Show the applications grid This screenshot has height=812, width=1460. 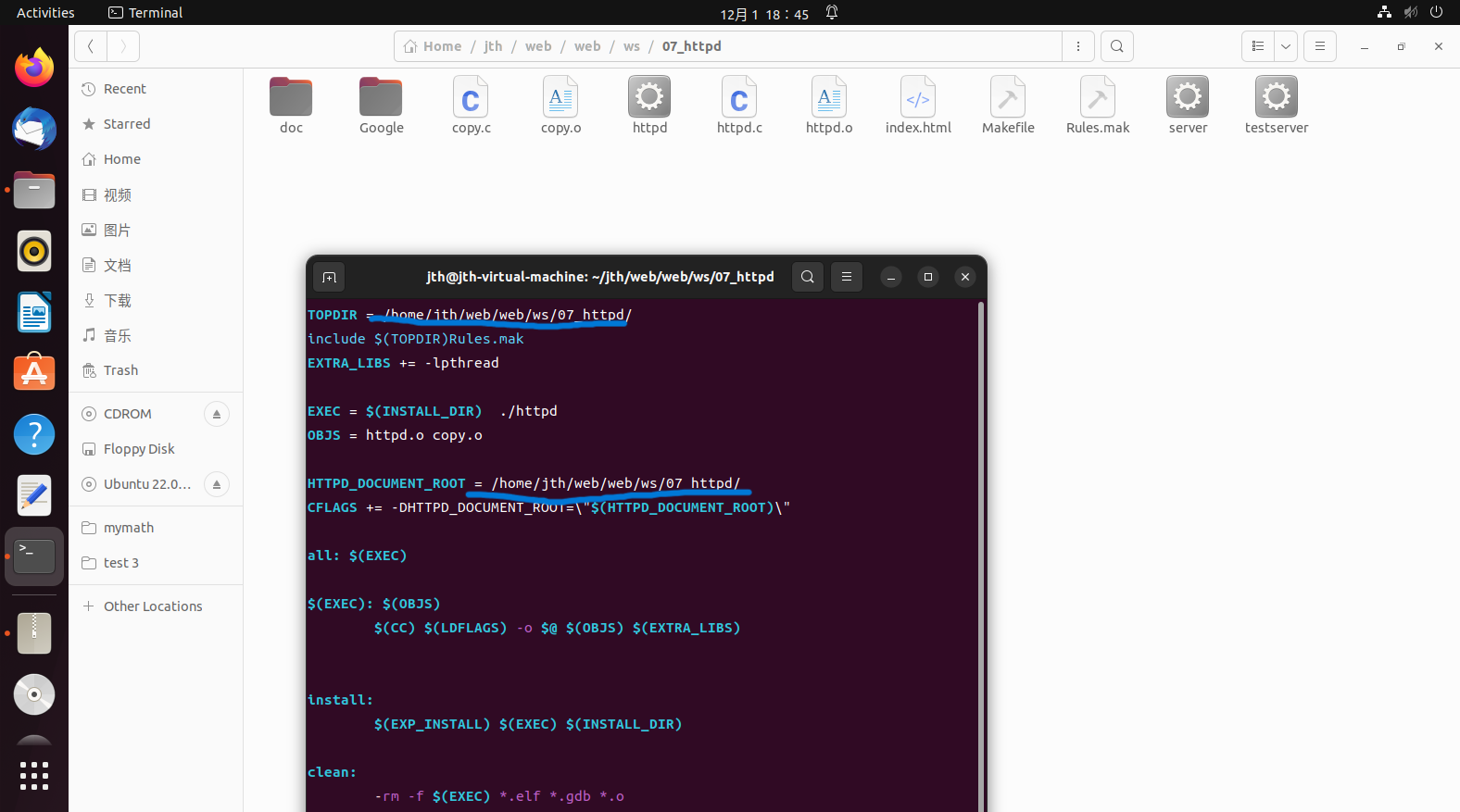pyautogui.click(x=34, y=776)
